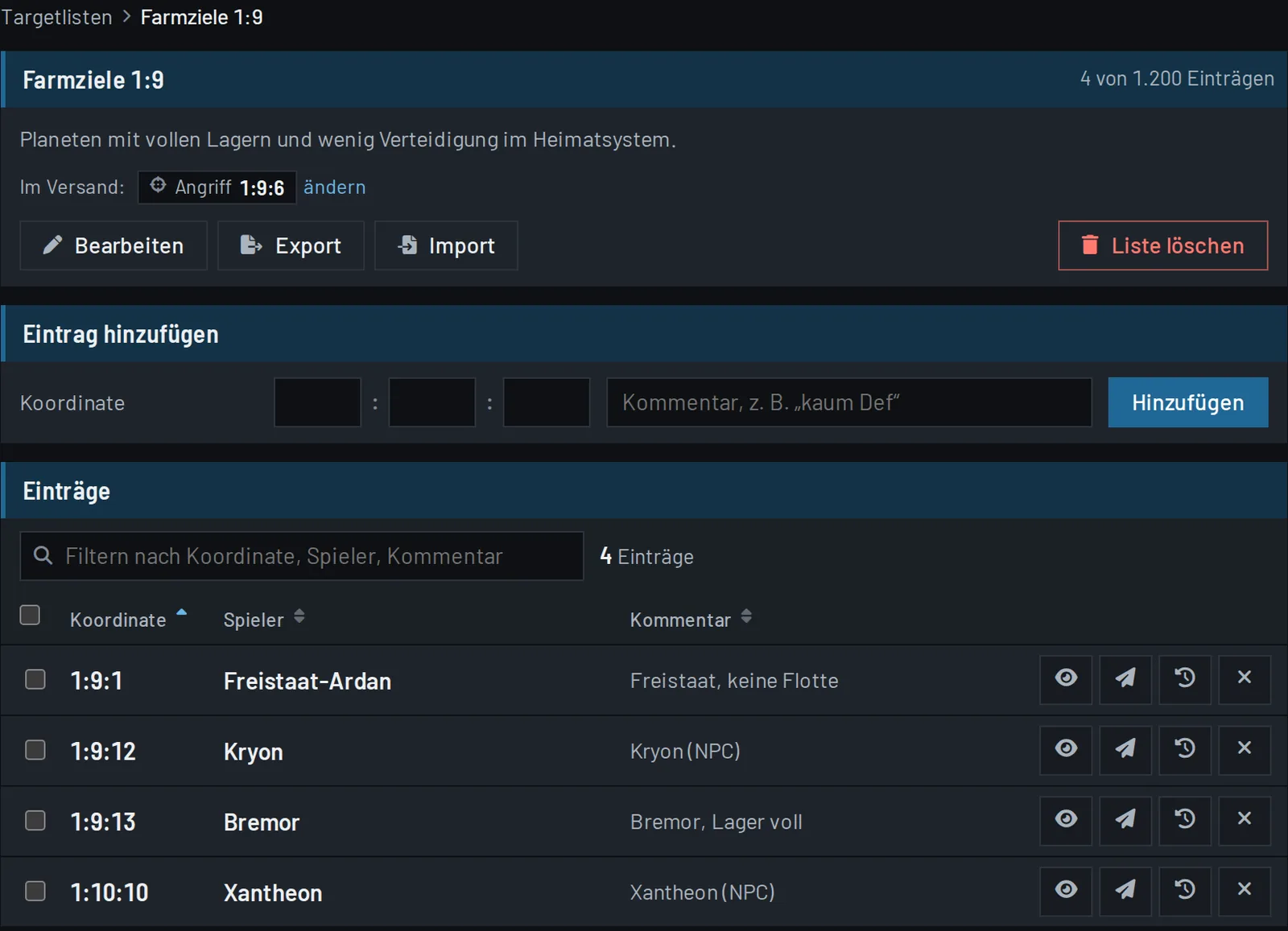1288x931 pixels.
Task: Spy on Kryon via the eye icon
Action: pos(1066,751)
